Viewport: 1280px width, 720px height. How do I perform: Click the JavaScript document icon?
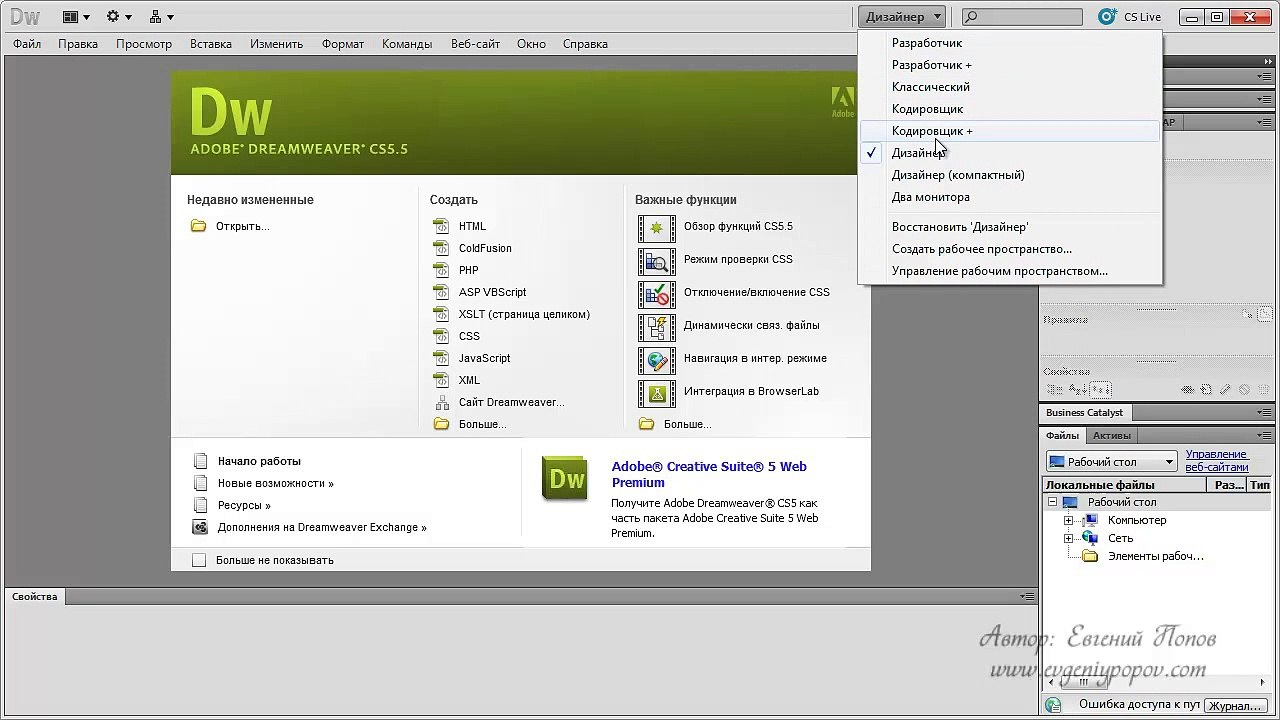tap(441, 358)
